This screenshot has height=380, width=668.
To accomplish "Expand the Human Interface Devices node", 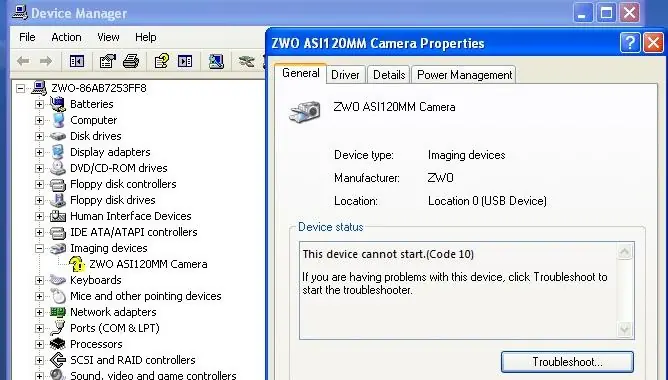I will 39,216.
